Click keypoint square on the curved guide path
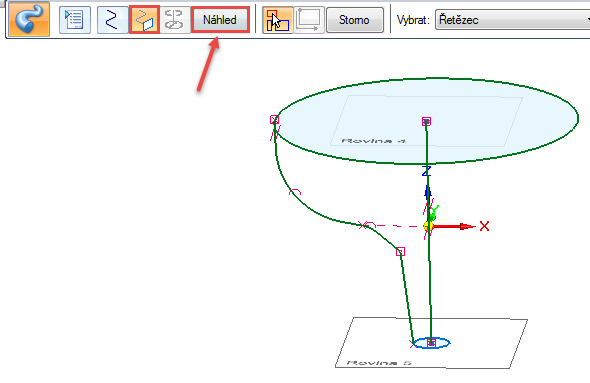The image size is (590, 383). tap(400, 252)
